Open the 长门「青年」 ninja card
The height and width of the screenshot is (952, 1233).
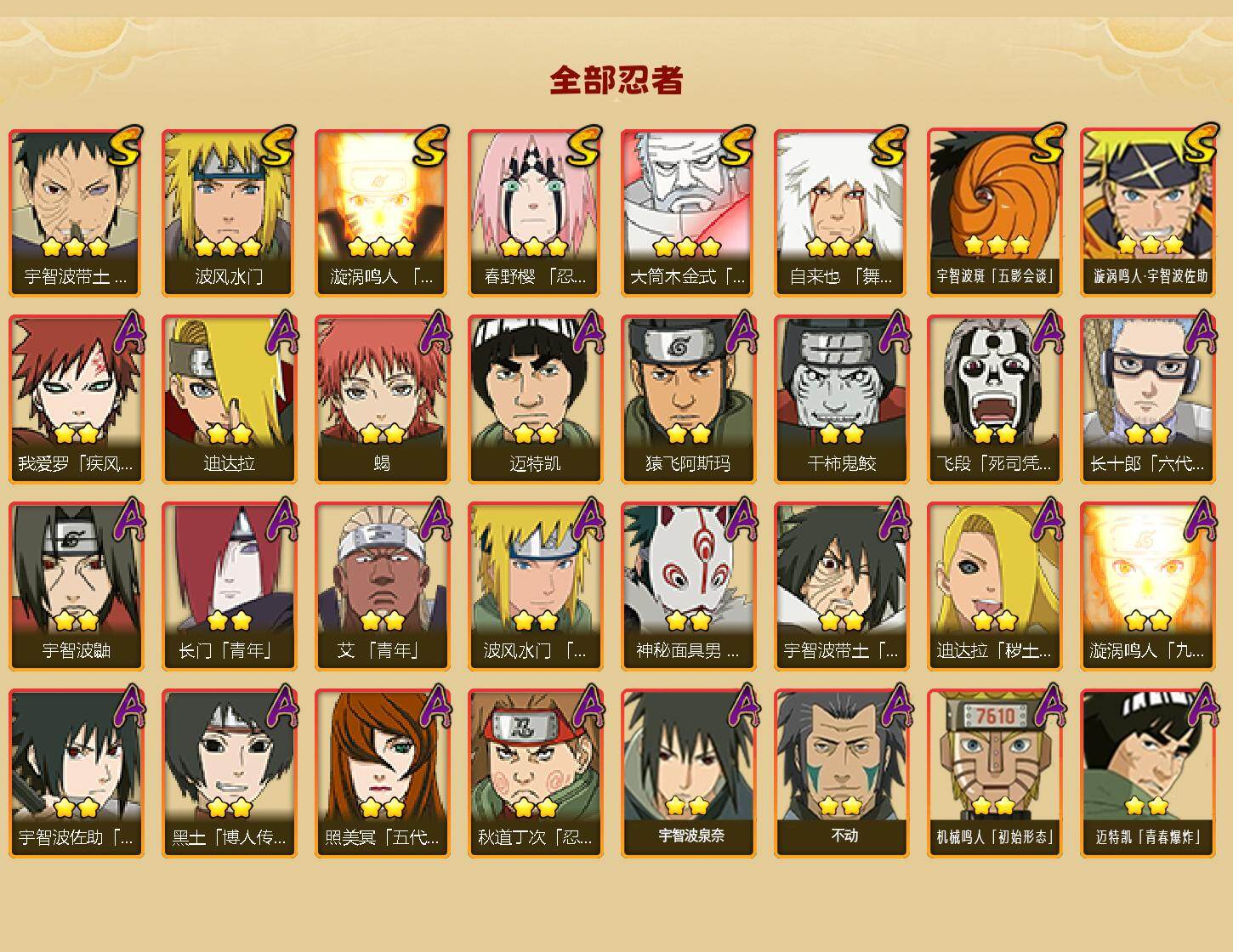click(x=229, y=586)
